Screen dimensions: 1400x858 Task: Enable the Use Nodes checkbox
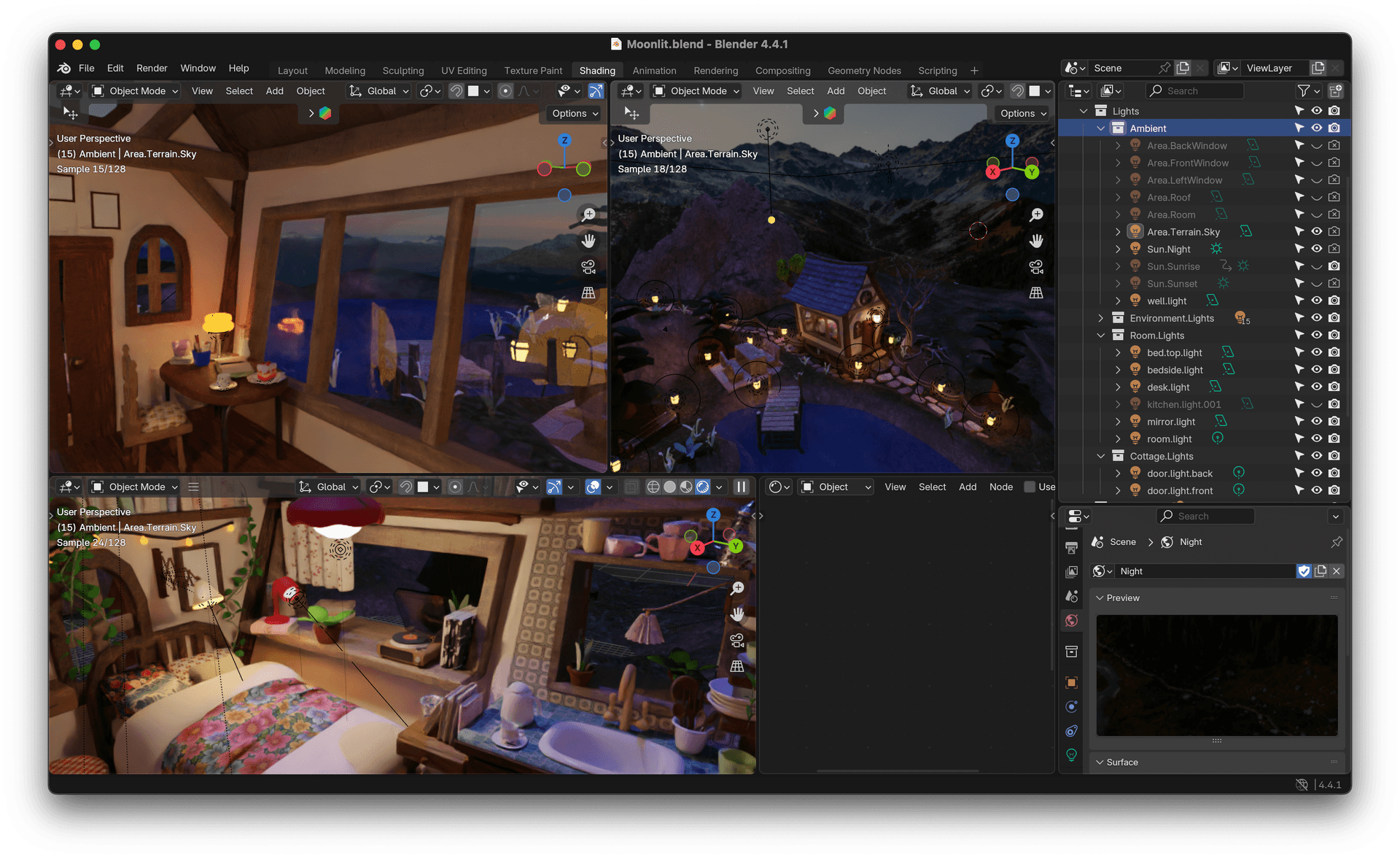tap(1030, 487)
